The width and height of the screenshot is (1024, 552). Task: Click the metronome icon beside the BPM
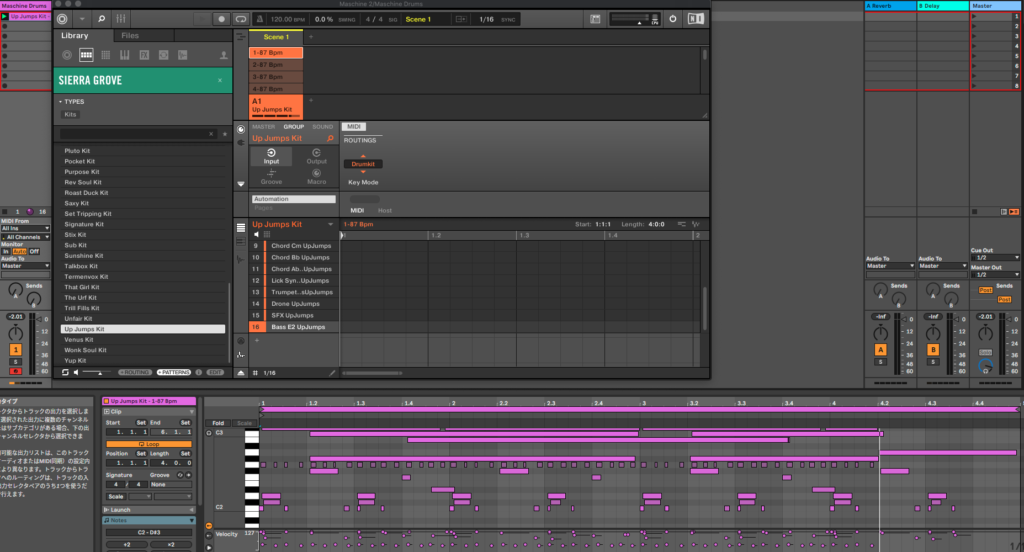(x=259, y=19)
